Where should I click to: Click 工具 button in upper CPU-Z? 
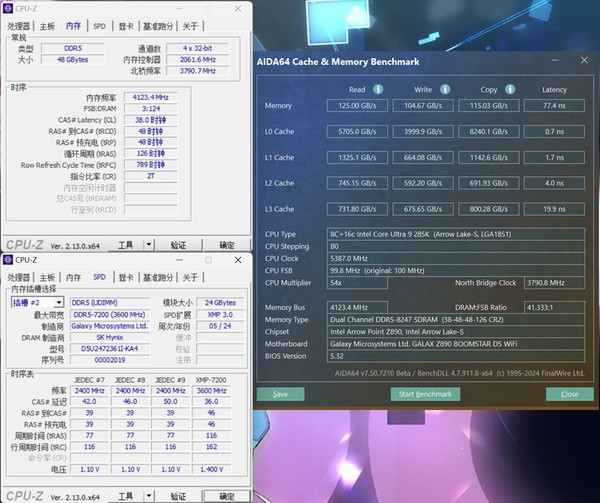[x=126, y=245]
